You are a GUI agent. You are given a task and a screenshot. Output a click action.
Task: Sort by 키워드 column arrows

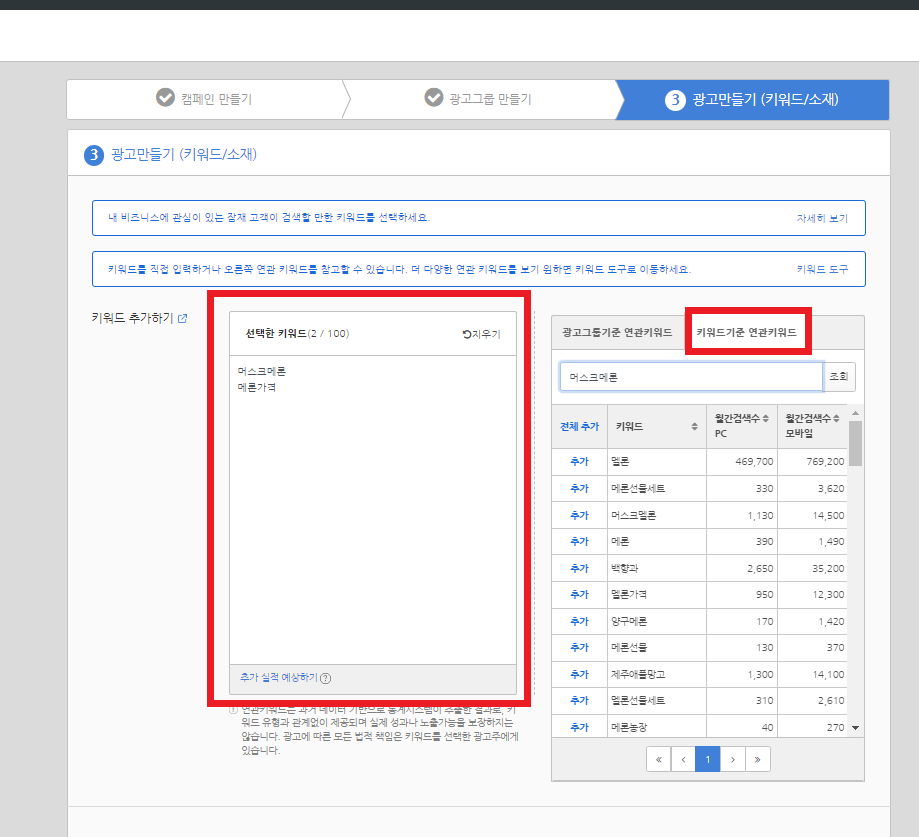695,426
